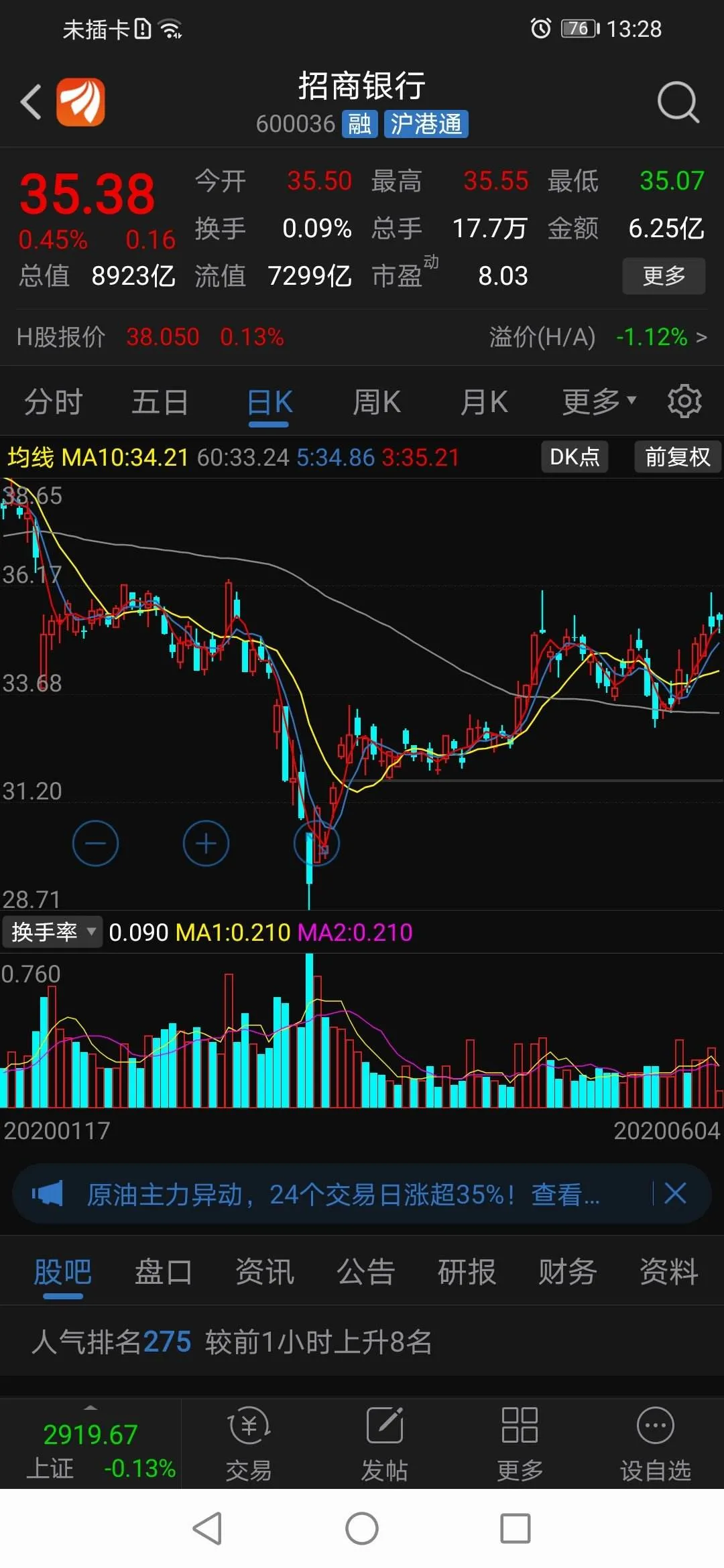Tap the 最高 35.55 value
This screenshot has width=724, height=1568.
496,181
